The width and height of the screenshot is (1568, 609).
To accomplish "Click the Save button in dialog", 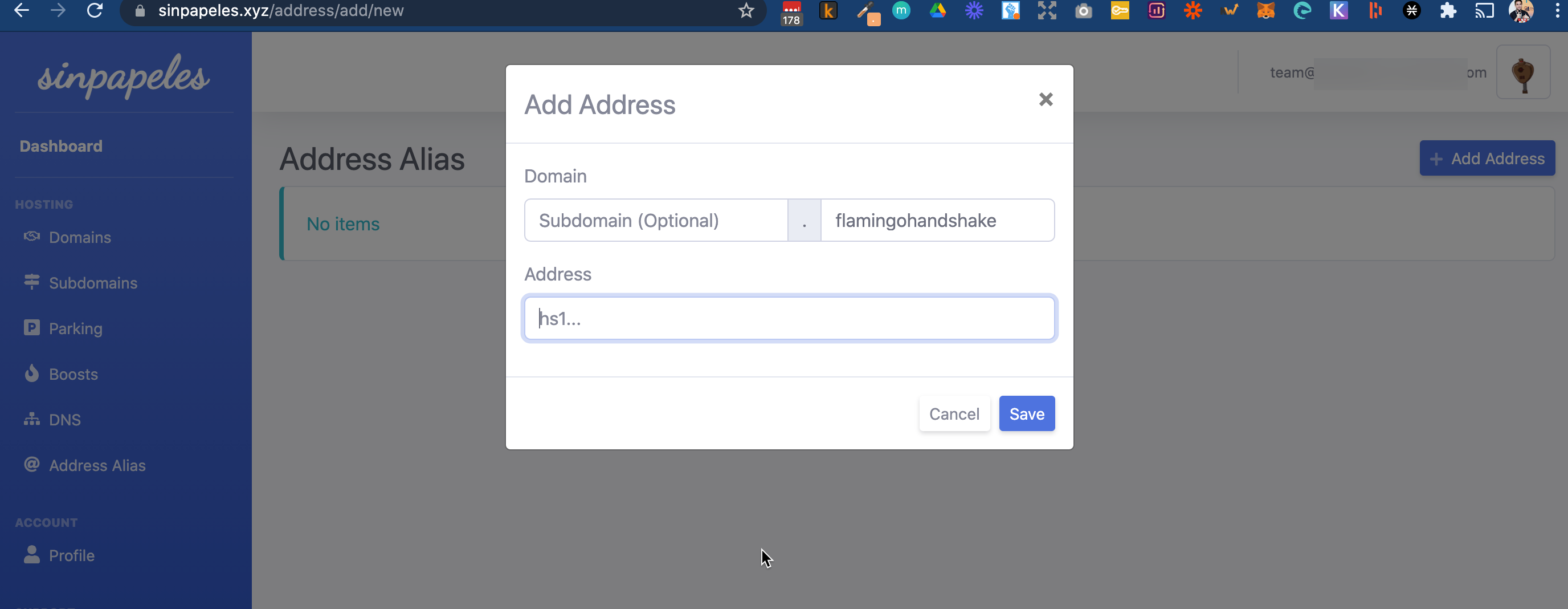I will 1026,413.
